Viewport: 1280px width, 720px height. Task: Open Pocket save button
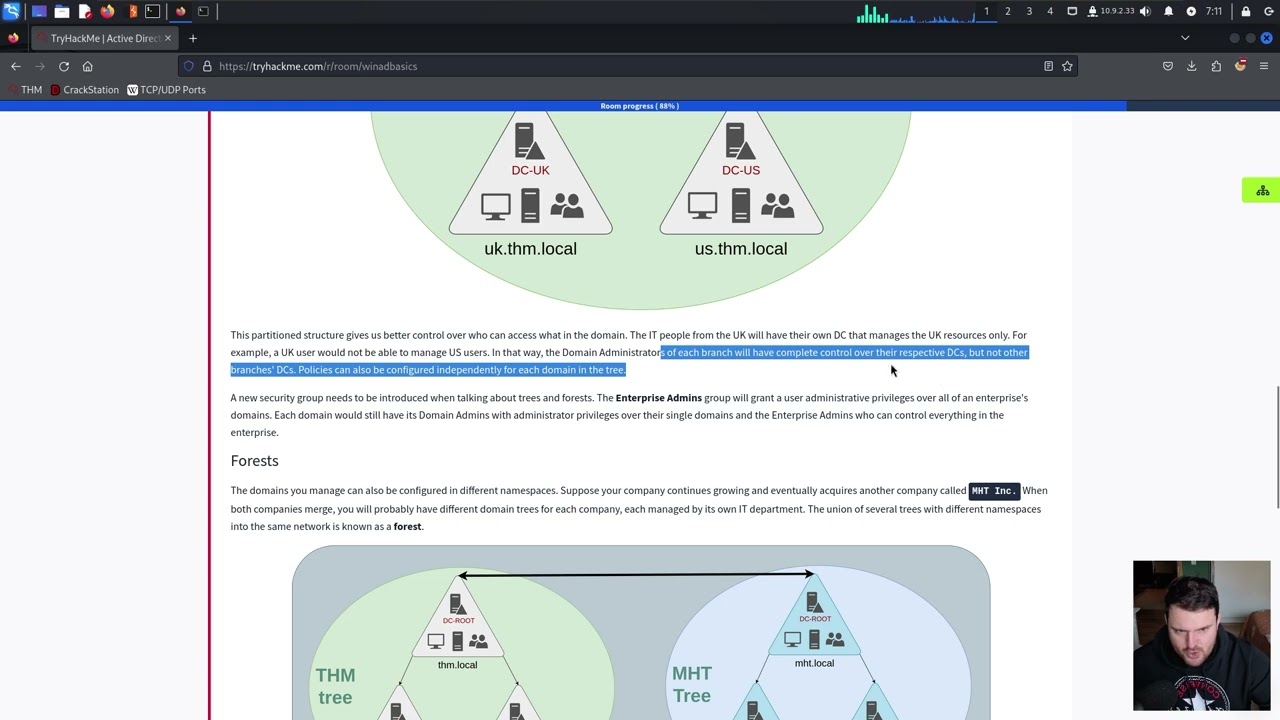1167,66
